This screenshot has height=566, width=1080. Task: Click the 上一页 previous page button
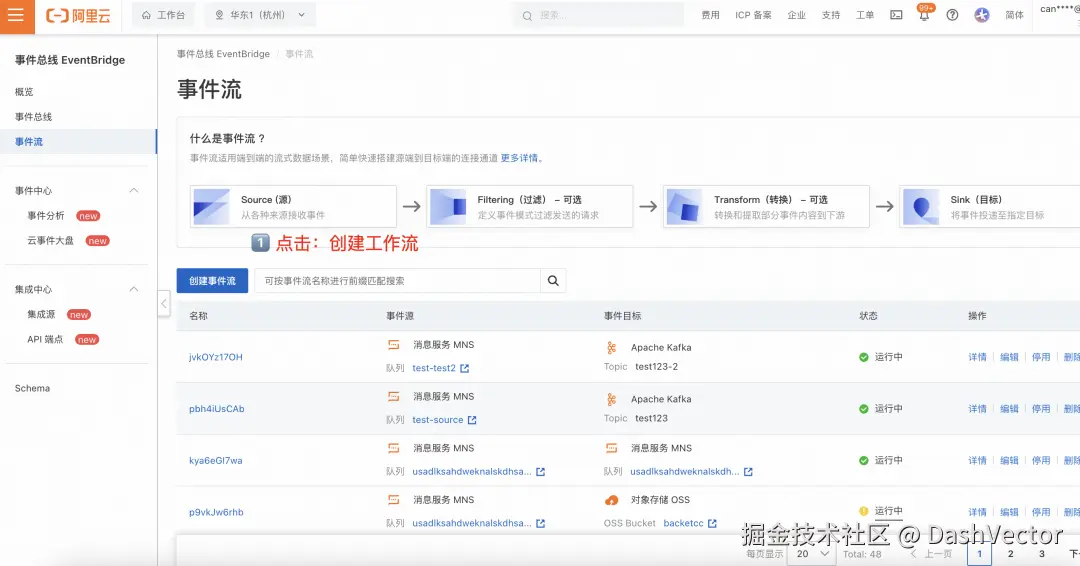point(931,554)
